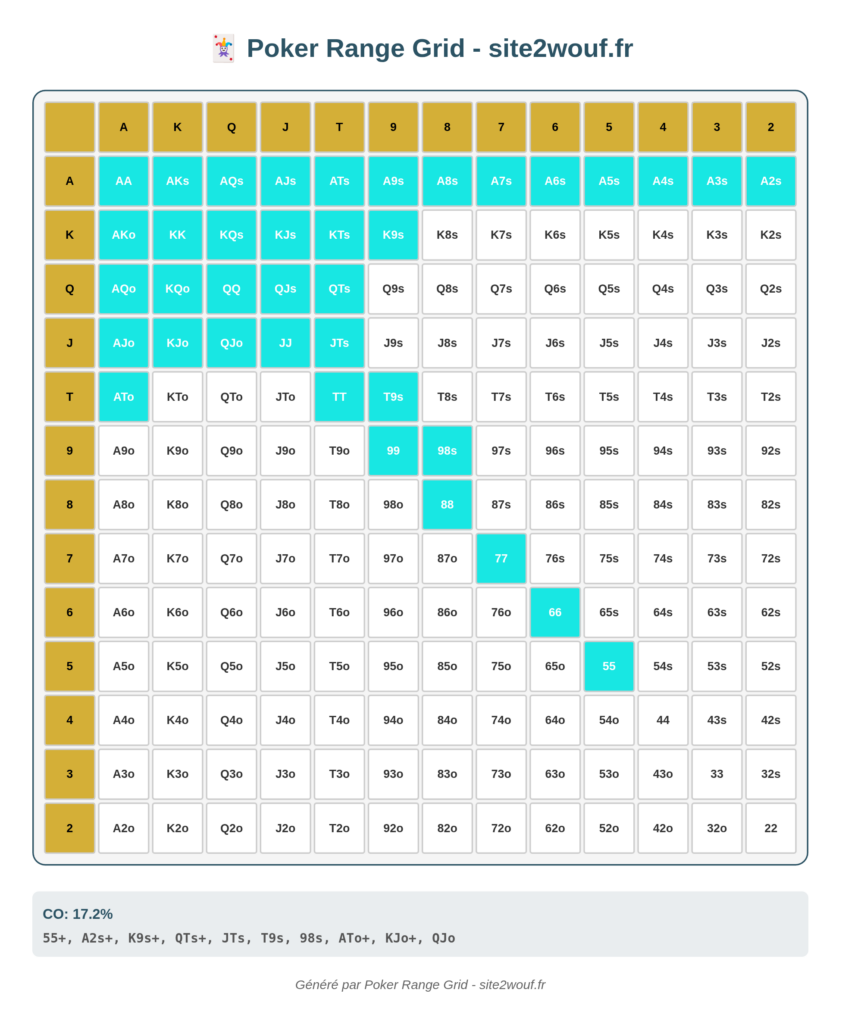Image resolution: width=842 pixels, height=1024 pixels.
Task: Deselect the highlighted T9s cell
Action: pos(393,396)
